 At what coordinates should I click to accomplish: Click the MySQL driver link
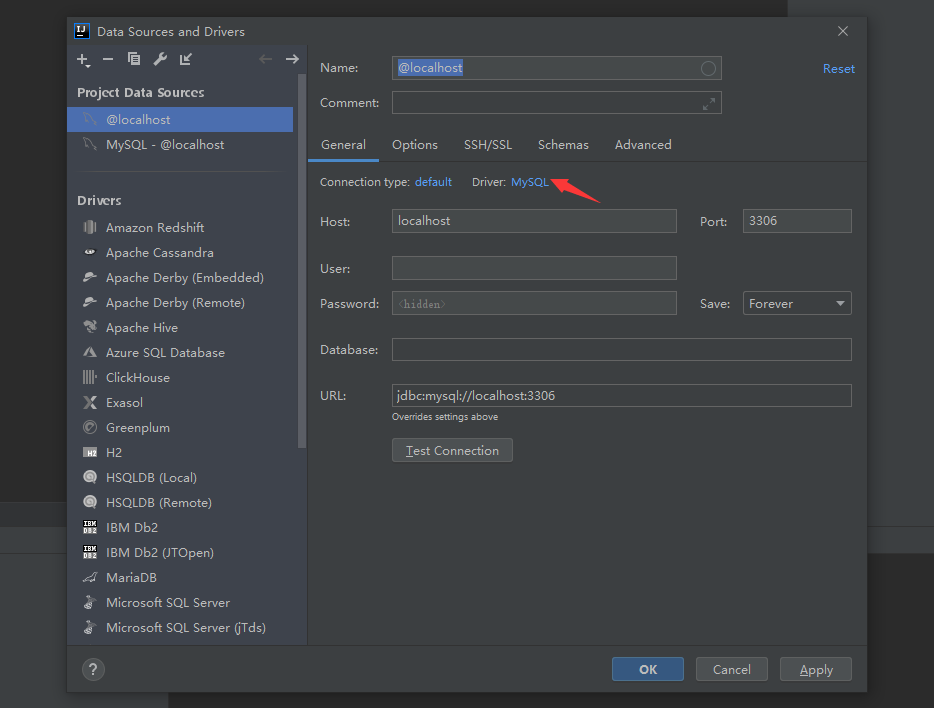pos(530,182)
